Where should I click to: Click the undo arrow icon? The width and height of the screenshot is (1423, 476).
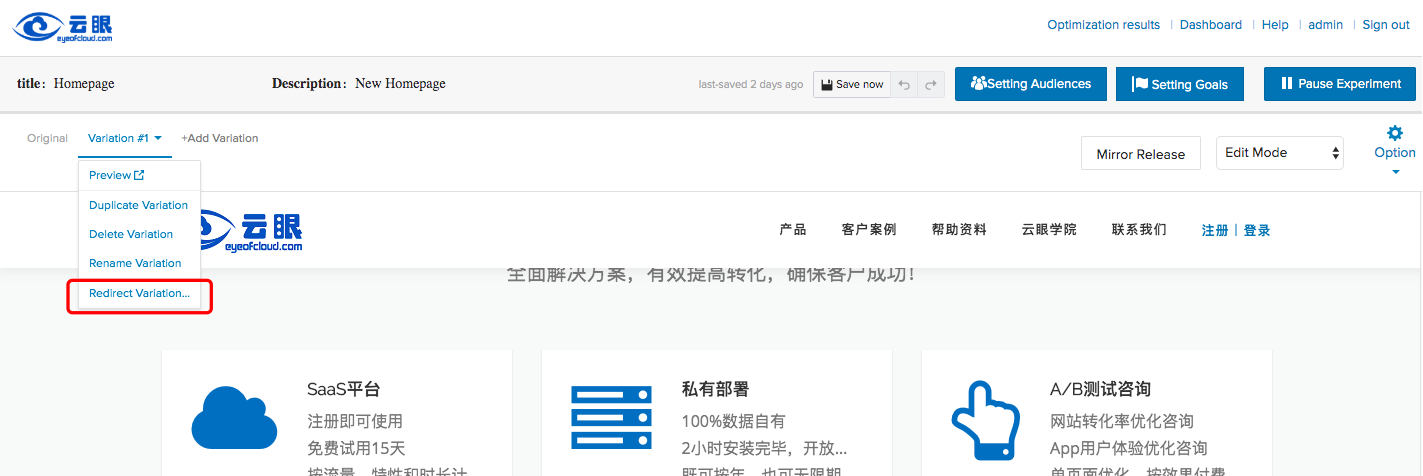coord(904,85)
